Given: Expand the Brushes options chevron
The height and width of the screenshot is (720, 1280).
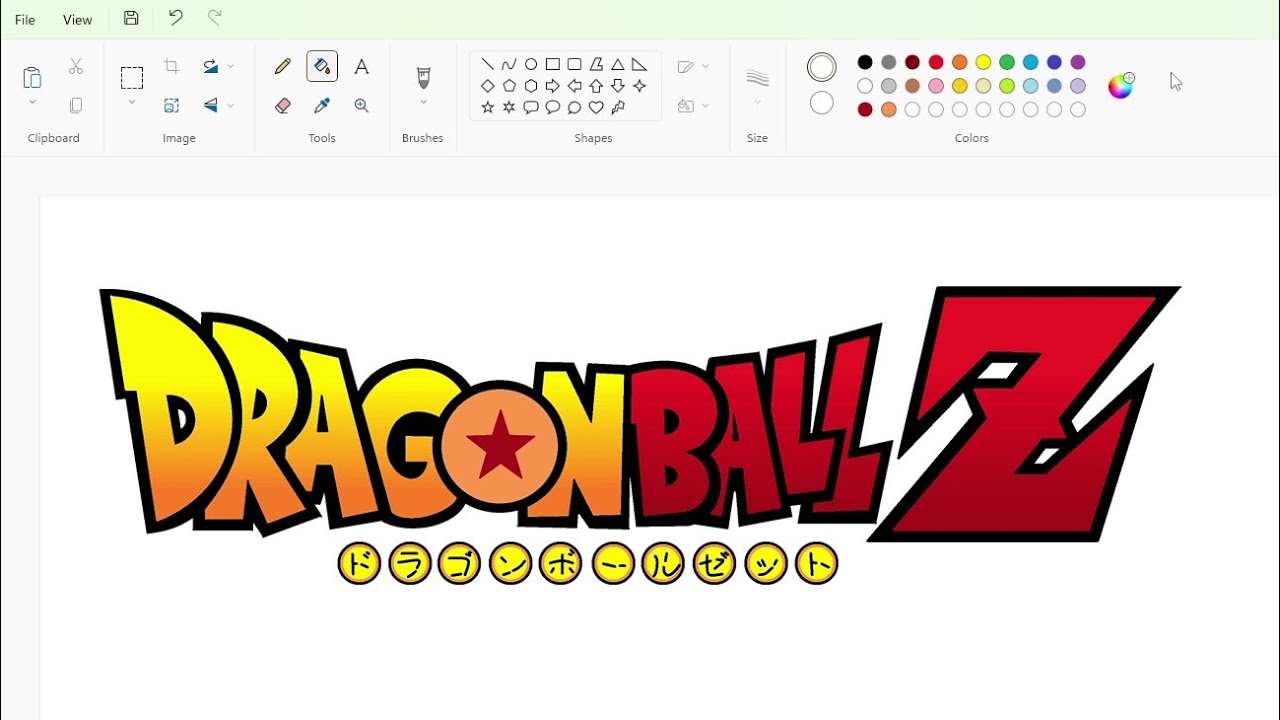Looking at the screenshot, I should click(423, 102).
